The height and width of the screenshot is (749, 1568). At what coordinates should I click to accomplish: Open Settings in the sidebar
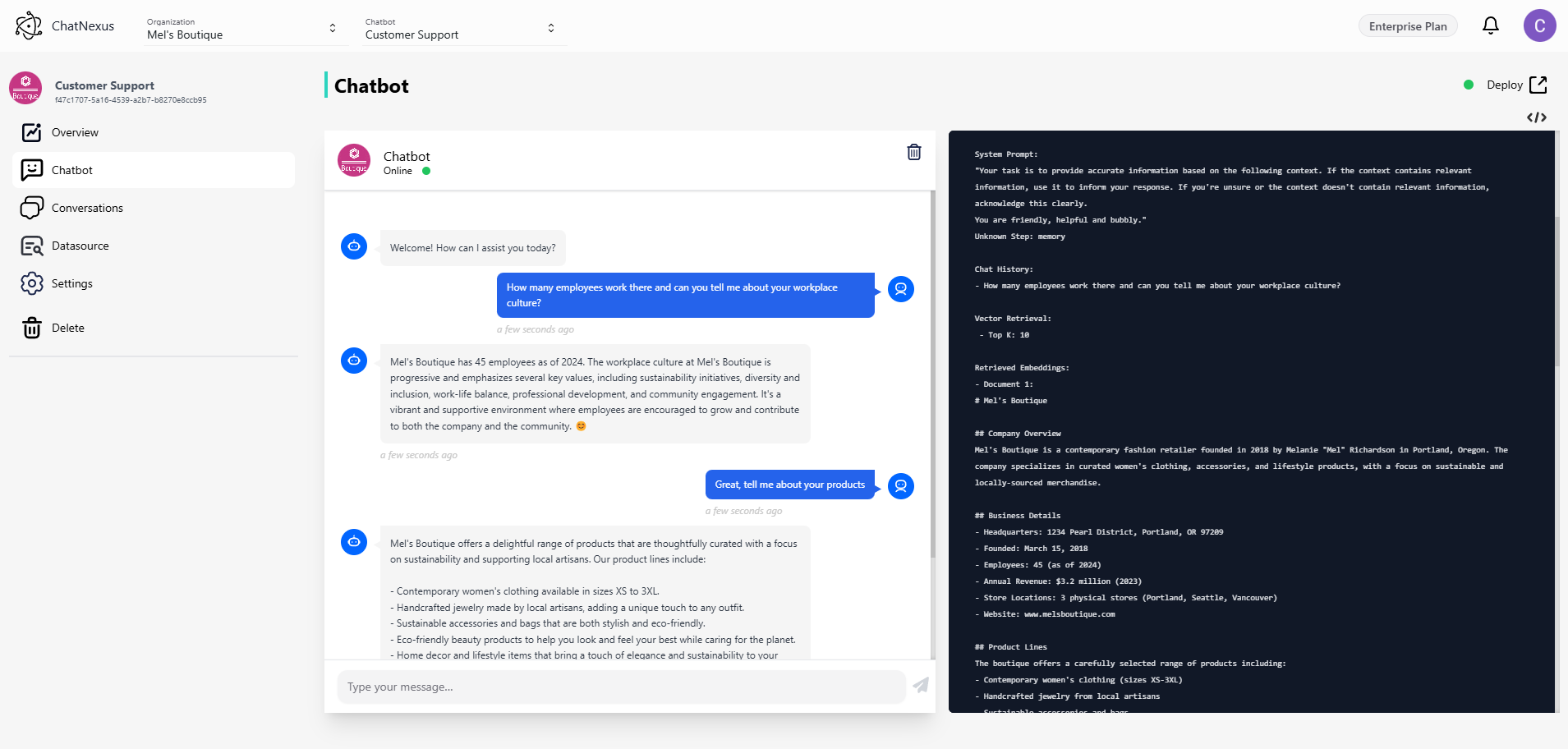coord(154,283)
